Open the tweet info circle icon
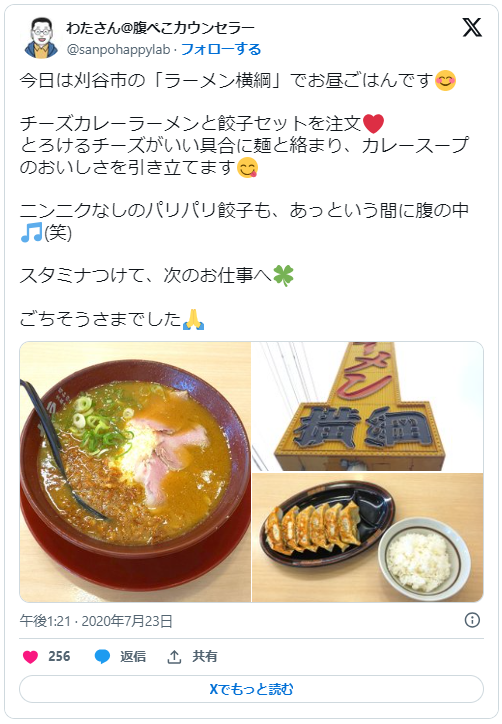This screenshot has width=502, height=724. [472, 620]
